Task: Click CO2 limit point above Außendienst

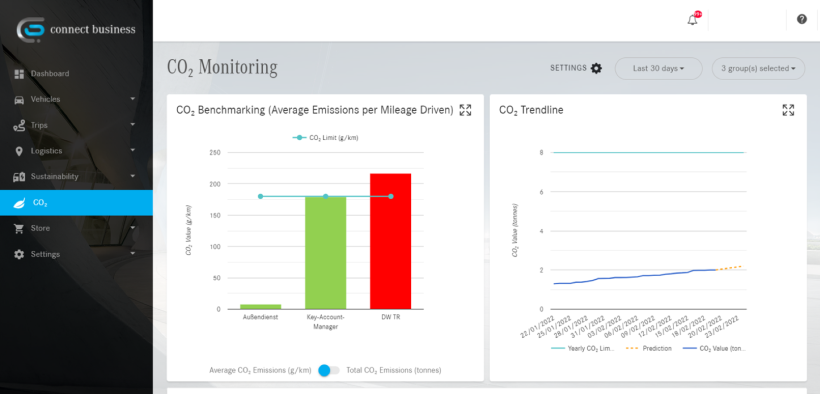Action: pyautogui.click(x=260, y=196)
